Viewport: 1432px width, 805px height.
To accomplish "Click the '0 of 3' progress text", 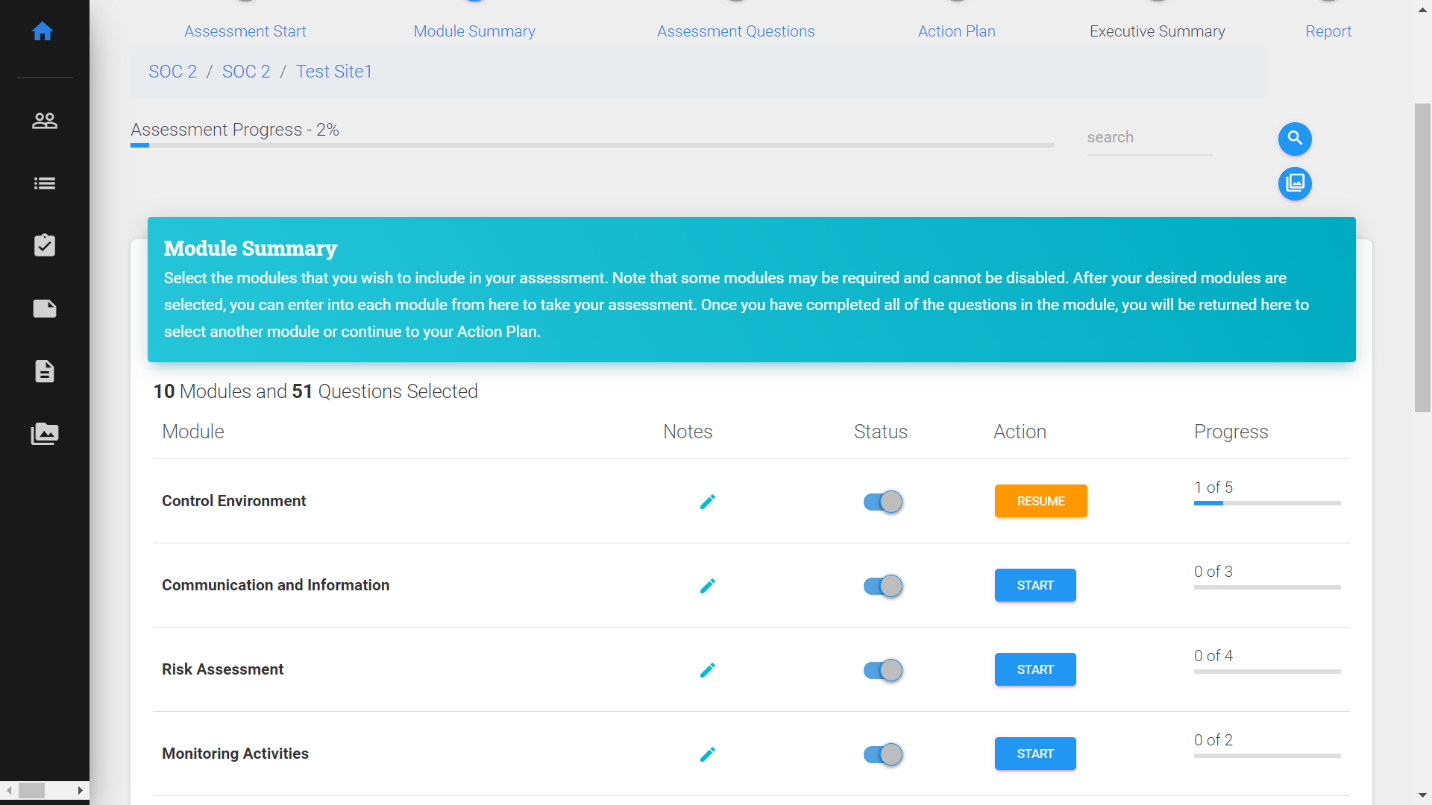I will tap(1213, 571).
